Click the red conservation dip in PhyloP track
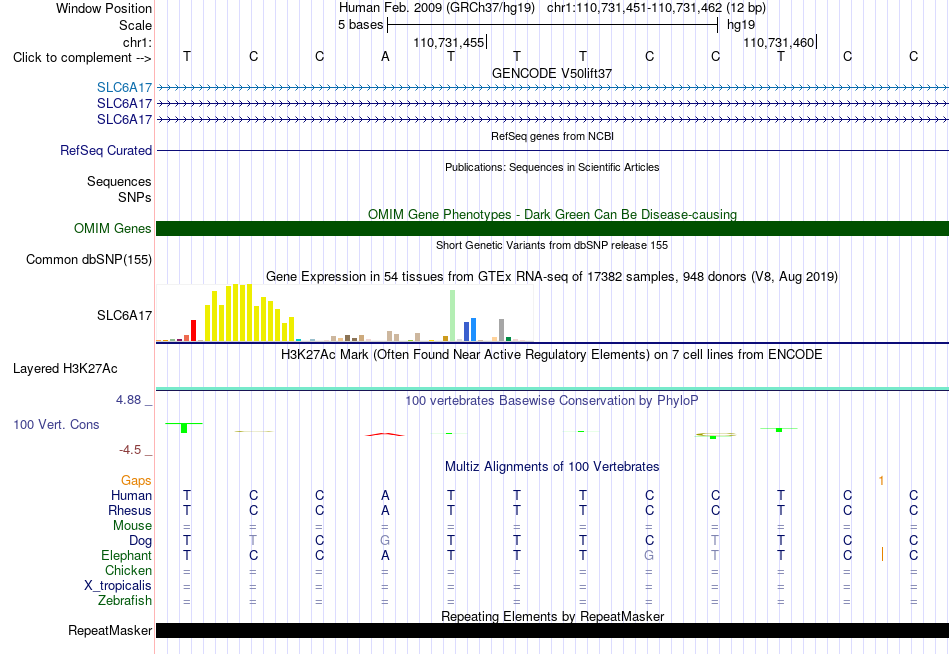 [385, 435]
